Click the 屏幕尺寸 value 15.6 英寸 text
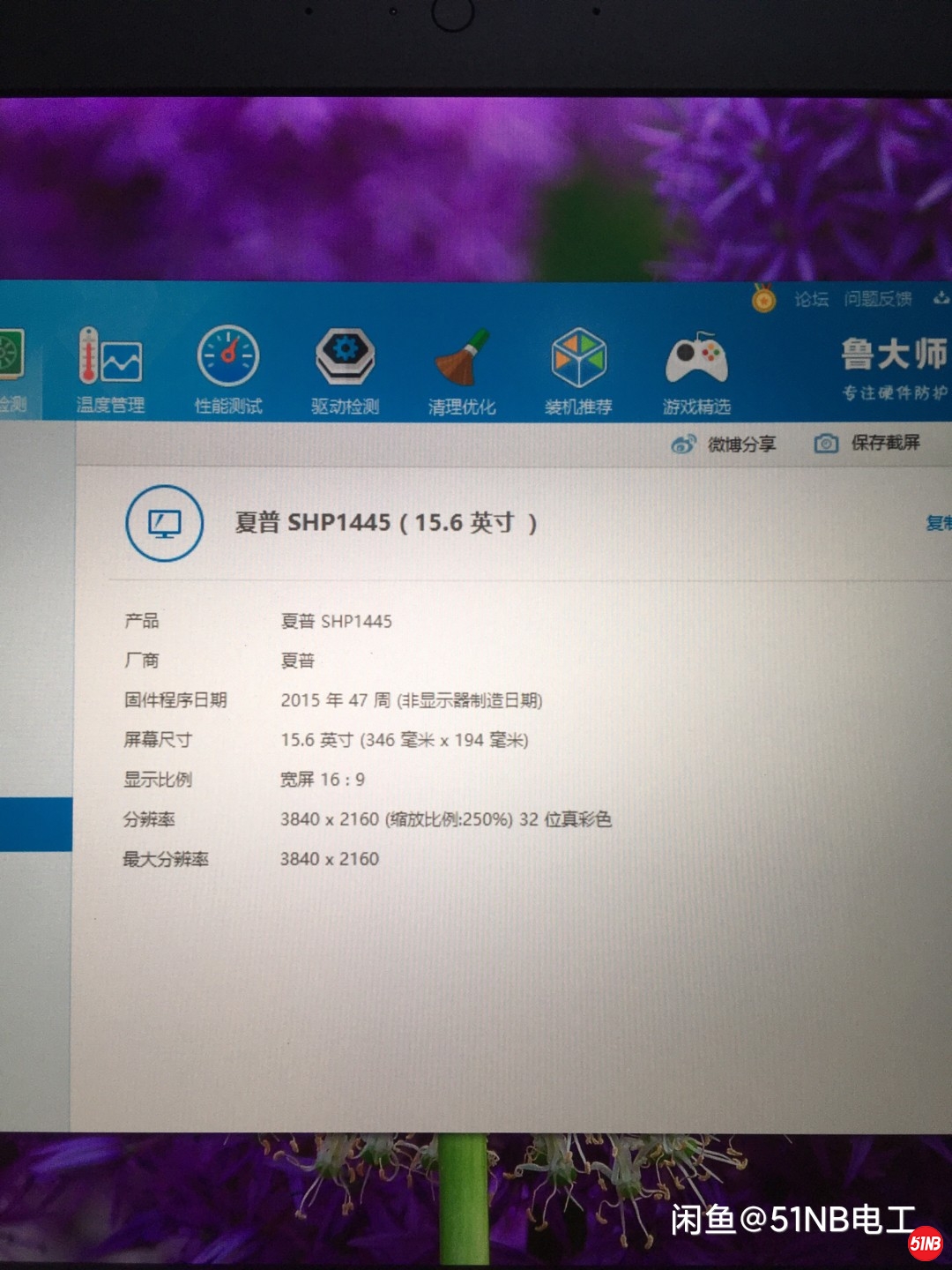This screenshot has height=1270, width=952. point(404,740)
